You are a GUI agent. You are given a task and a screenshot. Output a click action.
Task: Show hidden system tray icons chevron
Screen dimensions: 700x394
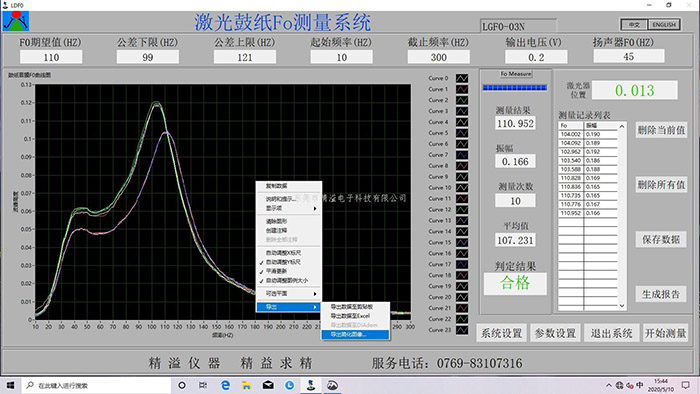608,385
